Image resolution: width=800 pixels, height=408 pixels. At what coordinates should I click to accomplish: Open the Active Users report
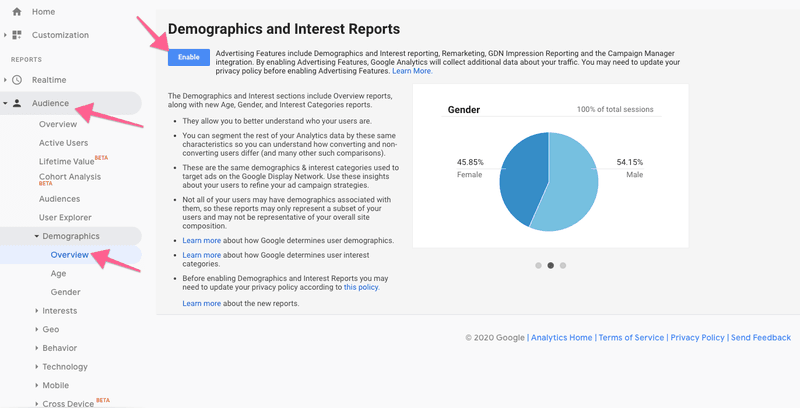pyautogui.click(x=64, y=143)
